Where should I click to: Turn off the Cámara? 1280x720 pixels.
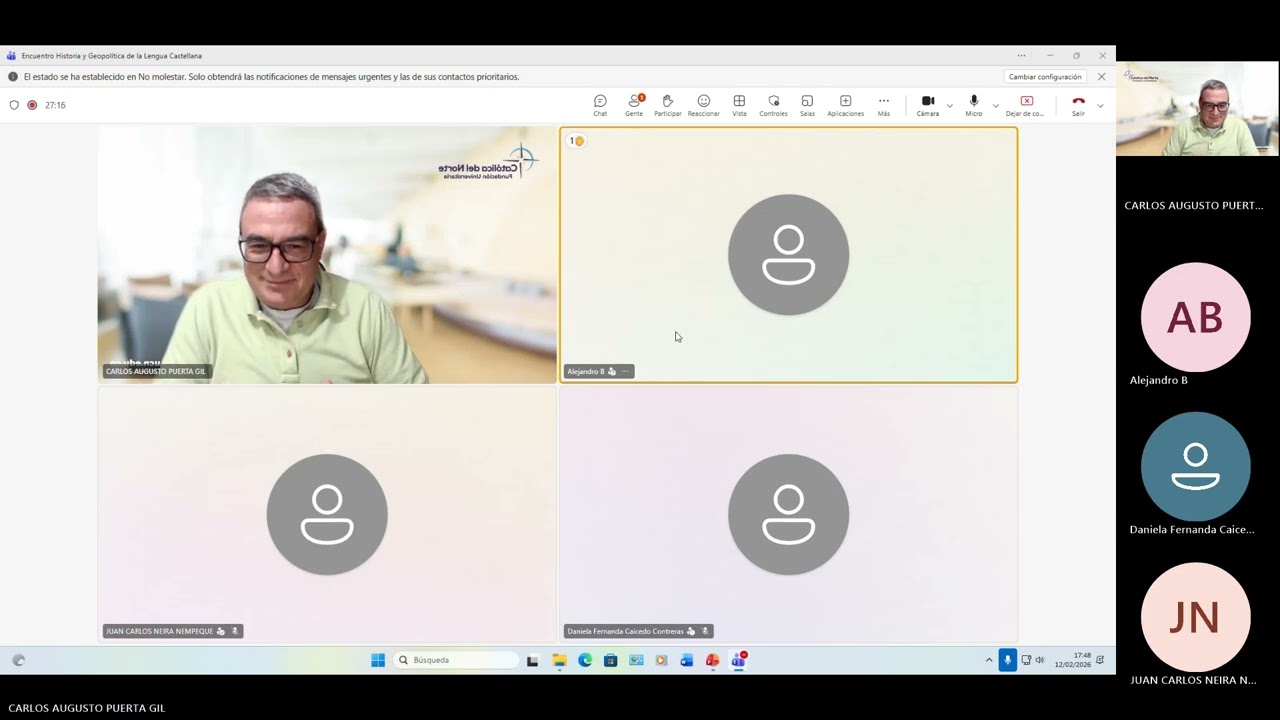(928, 105)
